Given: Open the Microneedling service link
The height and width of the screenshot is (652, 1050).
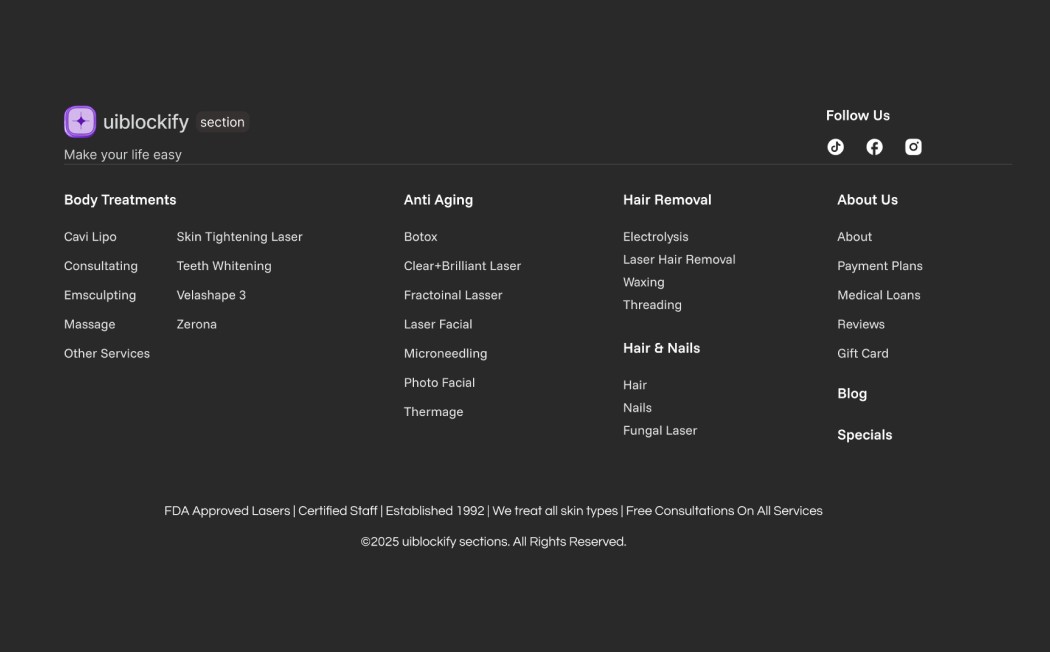Looking at the screenshot, I should tap(445, 353).
